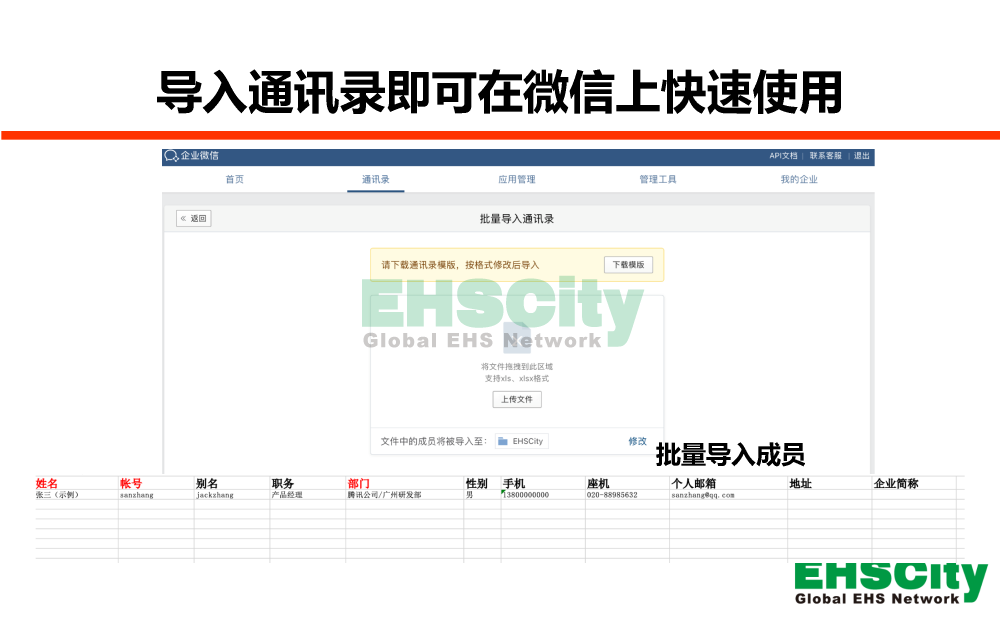Click 退出 to log out
This screenshot has width=1000, height=625.
(x=862, y=156)
